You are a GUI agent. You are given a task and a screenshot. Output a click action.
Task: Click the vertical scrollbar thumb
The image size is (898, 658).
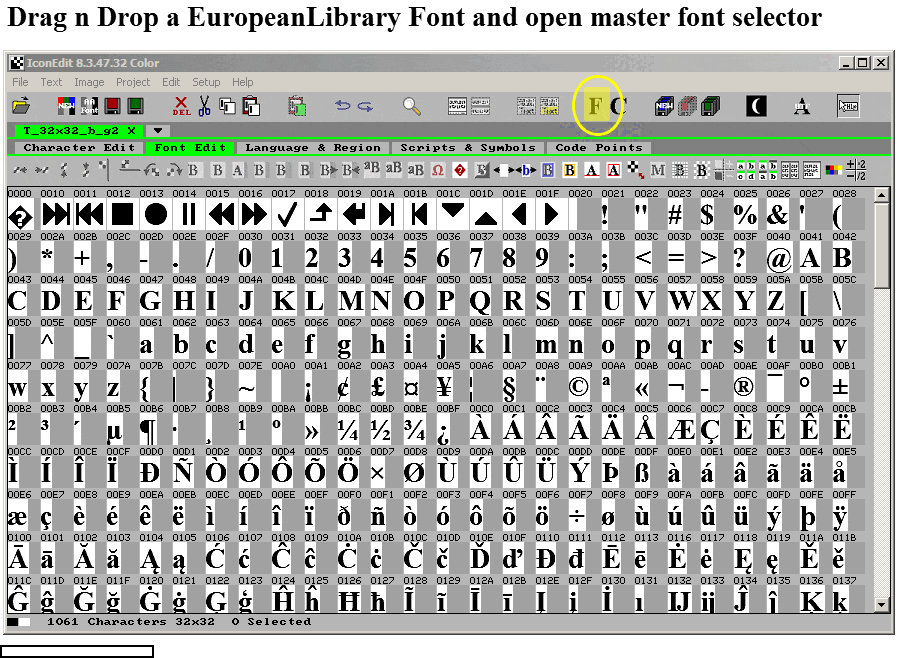click(881, 245)
